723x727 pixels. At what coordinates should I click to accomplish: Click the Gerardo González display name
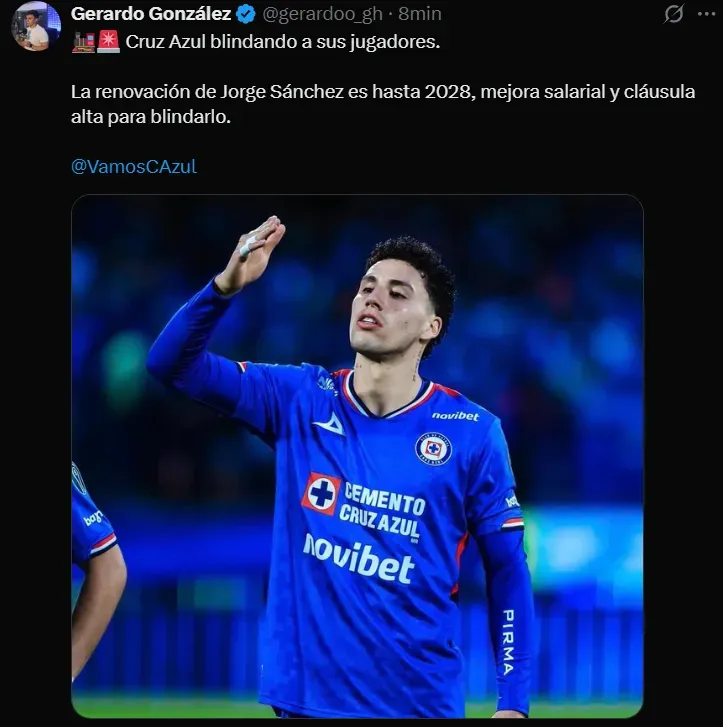(x=151, y=14)
